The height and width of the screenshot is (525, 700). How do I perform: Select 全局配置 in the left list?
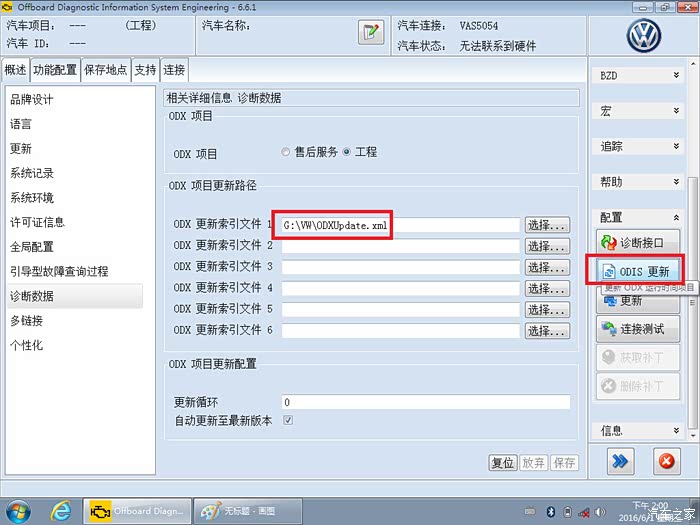pyautogui.click(x=75, y=246)
